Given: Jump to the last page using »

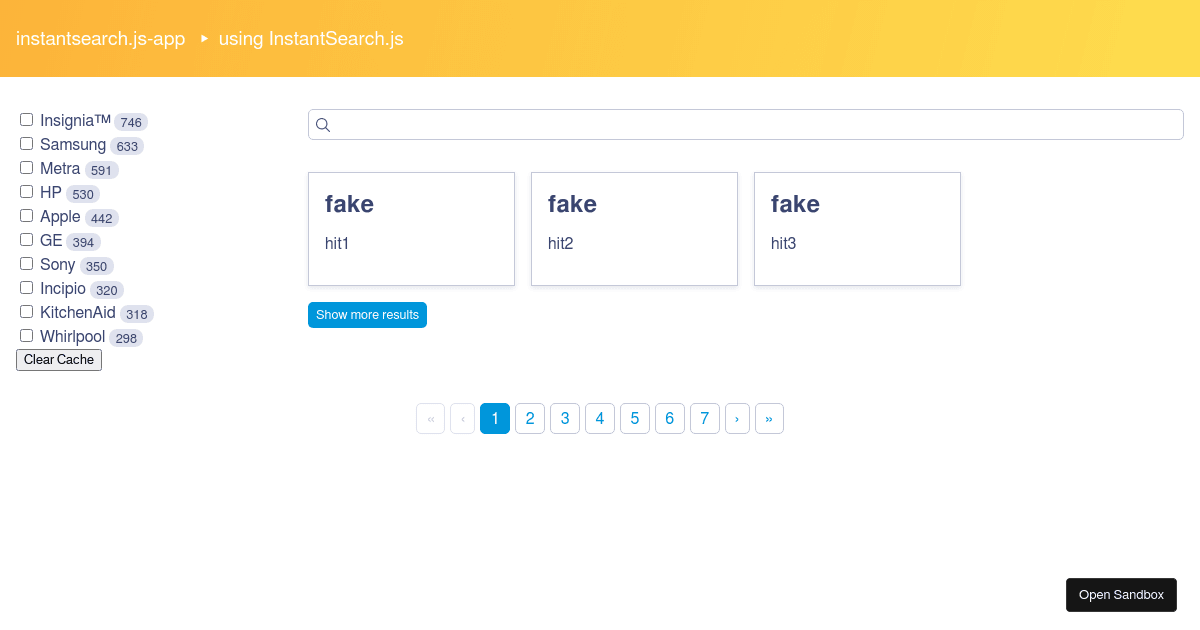Looking at the screenshot, I should (770, 418).
